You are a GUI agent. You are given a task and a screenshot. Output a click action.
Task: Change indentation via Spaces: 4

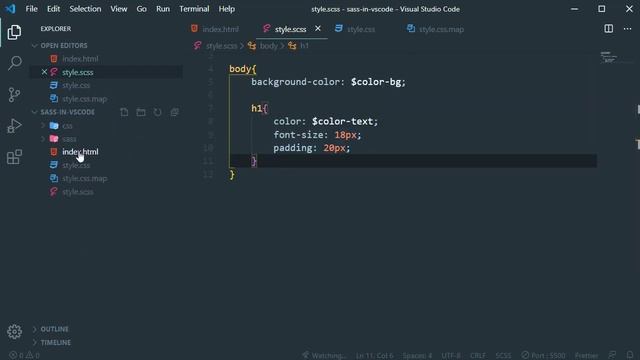pyautogui.click(x=417, y=356)
